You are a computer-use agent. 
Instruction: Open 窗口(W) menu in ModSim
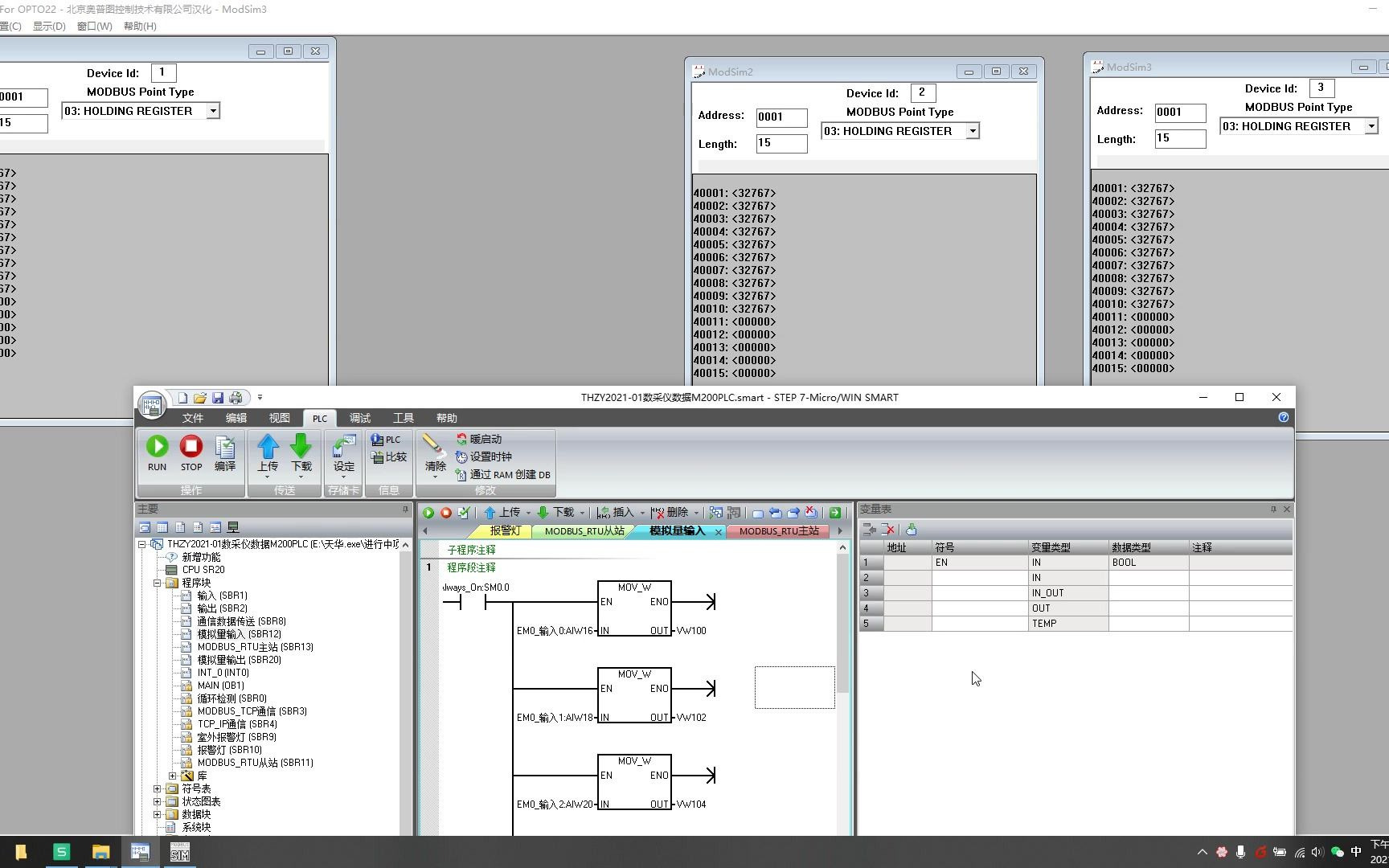pyautogui.click(x=95, y=27)
